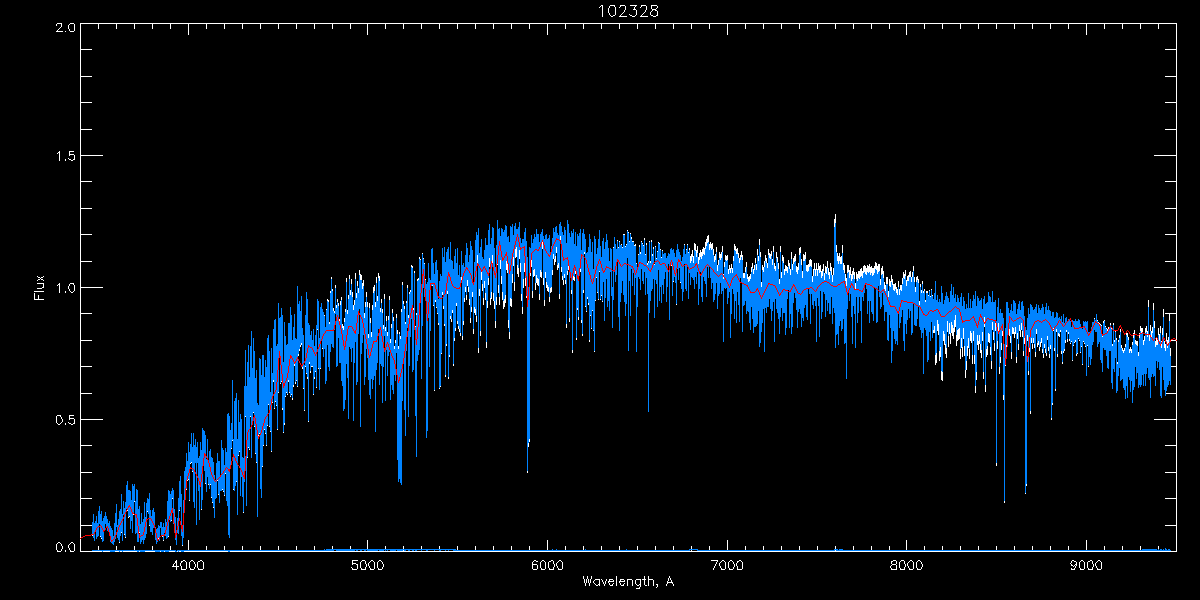Image resolution: width=1200 pixels, height=600 pixels.
Task: Click the Flux y-axis label
Action: [40, 288]
